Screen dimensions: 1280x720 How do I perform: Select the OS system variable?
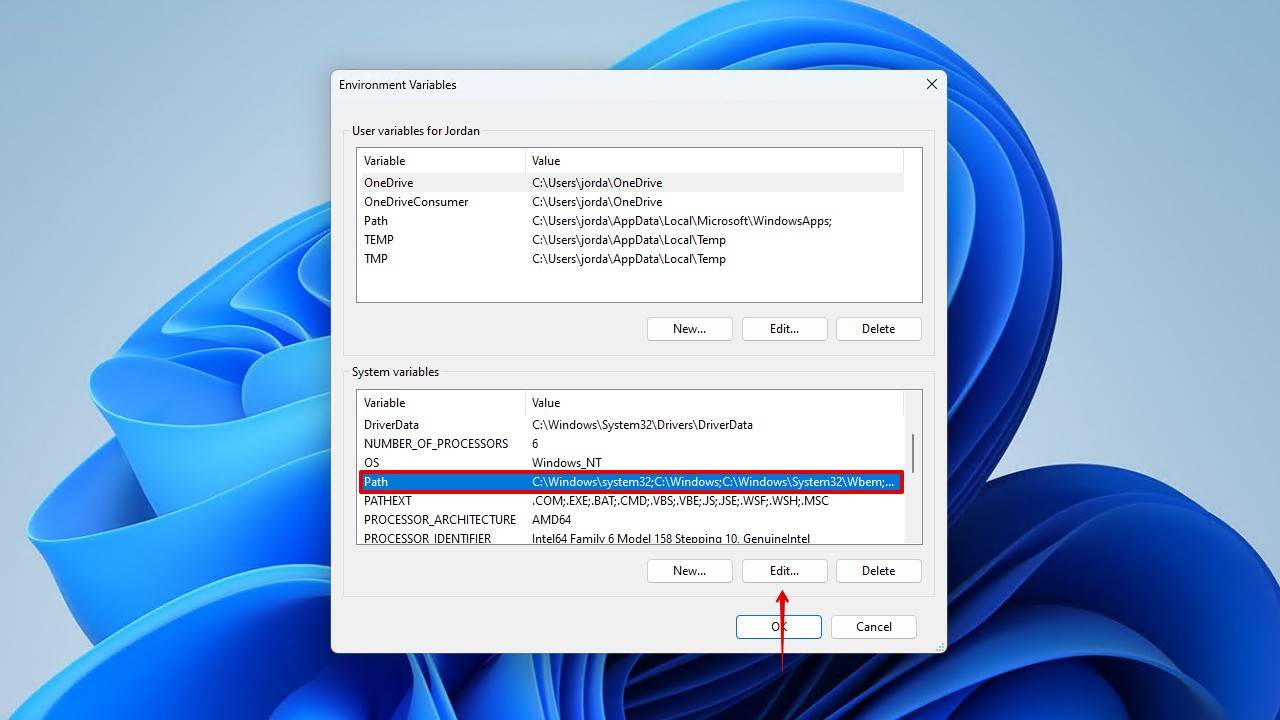[630, 463]
